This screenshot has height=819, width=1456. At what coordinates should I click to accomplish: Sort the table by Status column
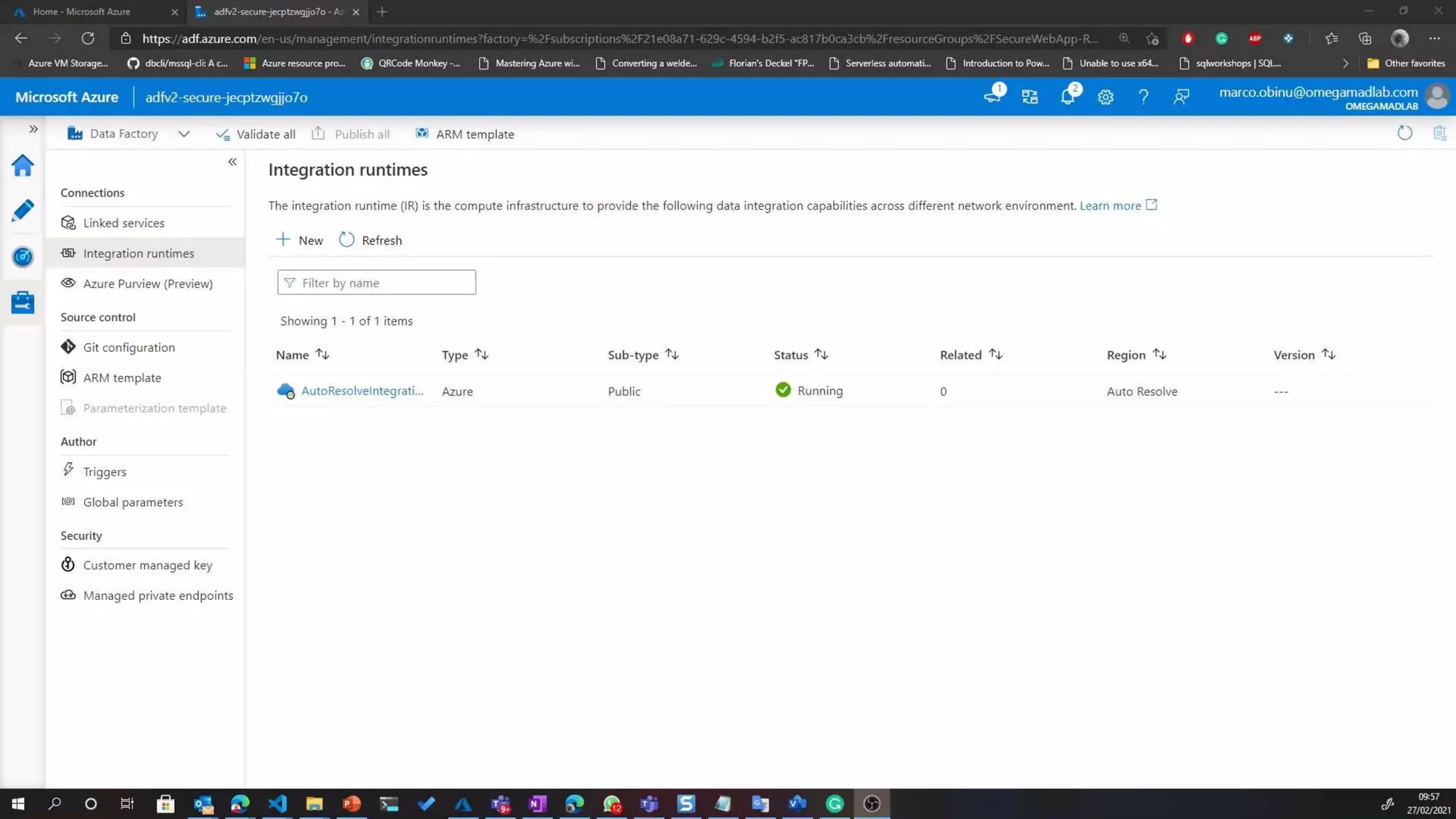point(821,354)
